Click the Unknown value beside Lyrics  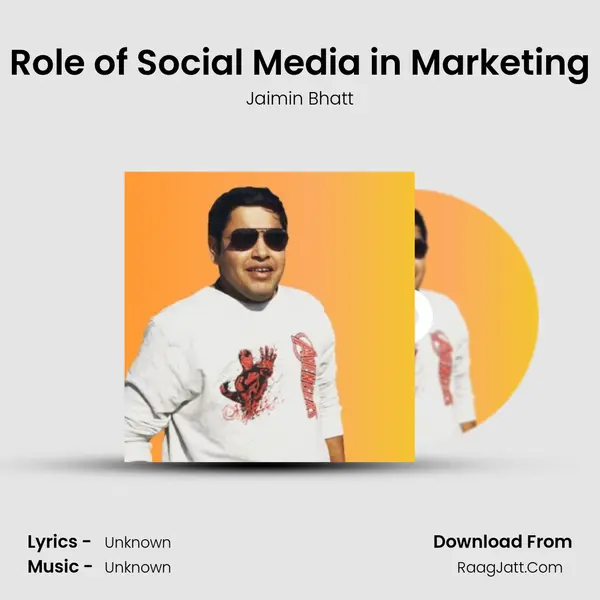pyautogui.click(x=138, y=543)
